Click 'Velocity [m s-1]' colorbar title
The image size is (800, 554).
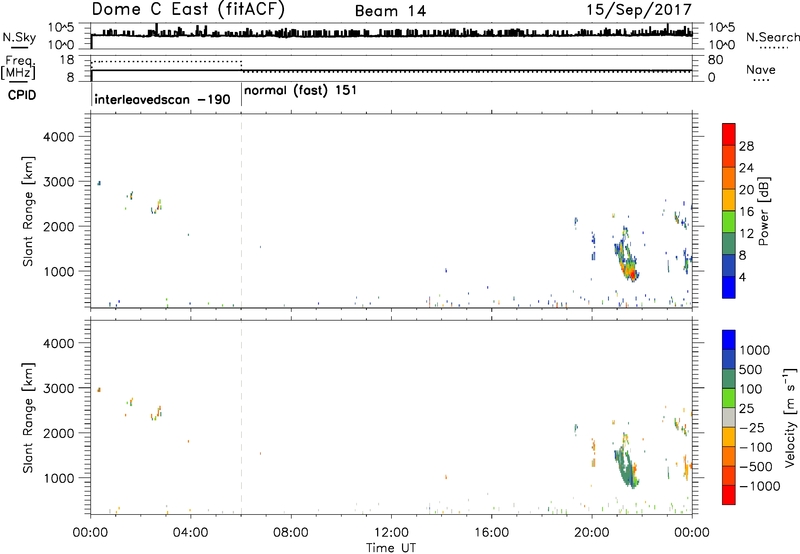point(790,417)
